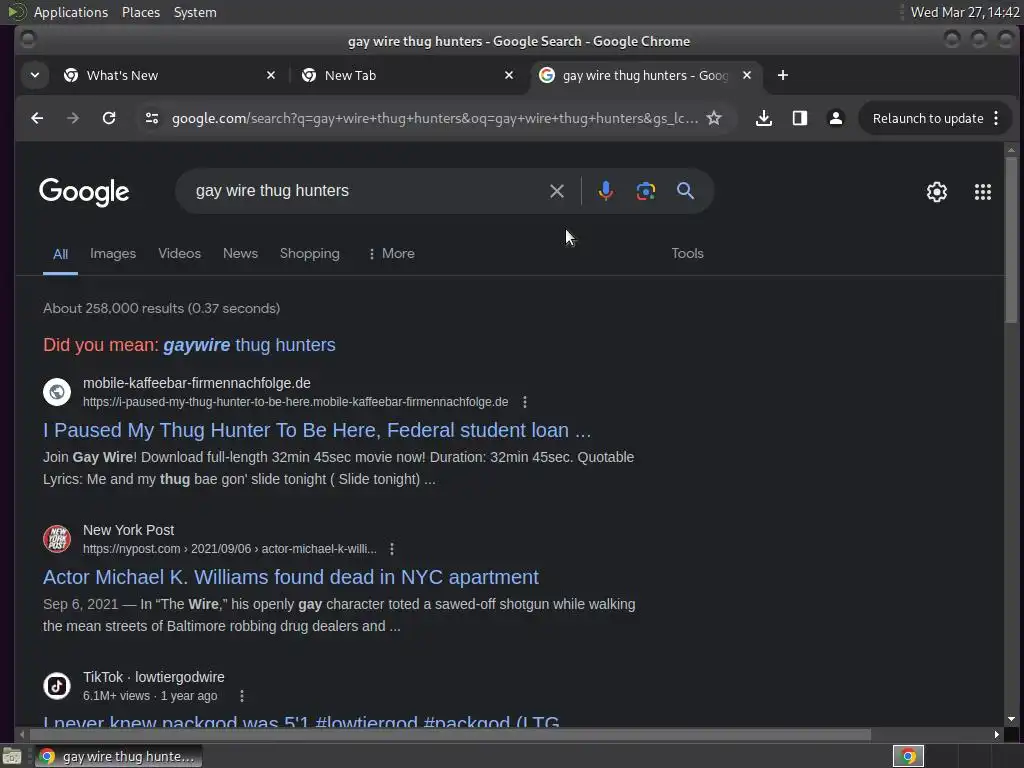1024x768 pixels.
Task: Open site information icon in address bar
Action: point(152,118)
